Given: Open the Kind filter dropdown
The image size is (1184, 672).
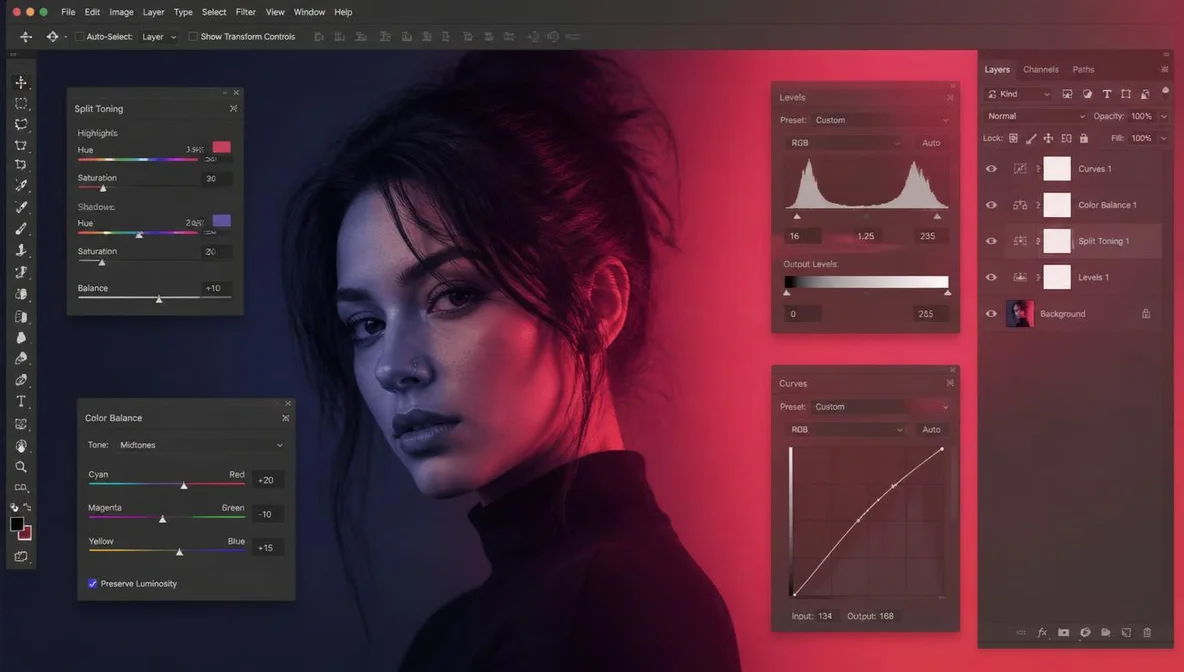Looking at the screenshot, I should 1019,94.
